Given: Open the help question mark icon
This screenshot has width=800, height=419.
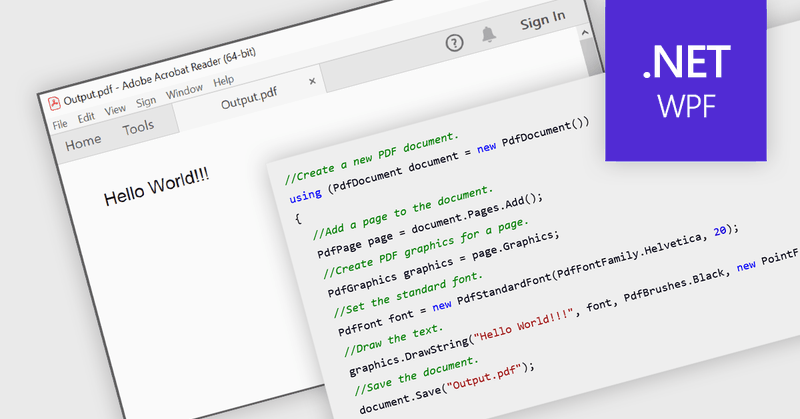Looking at the screenshot, I should (x=454, y=43).
